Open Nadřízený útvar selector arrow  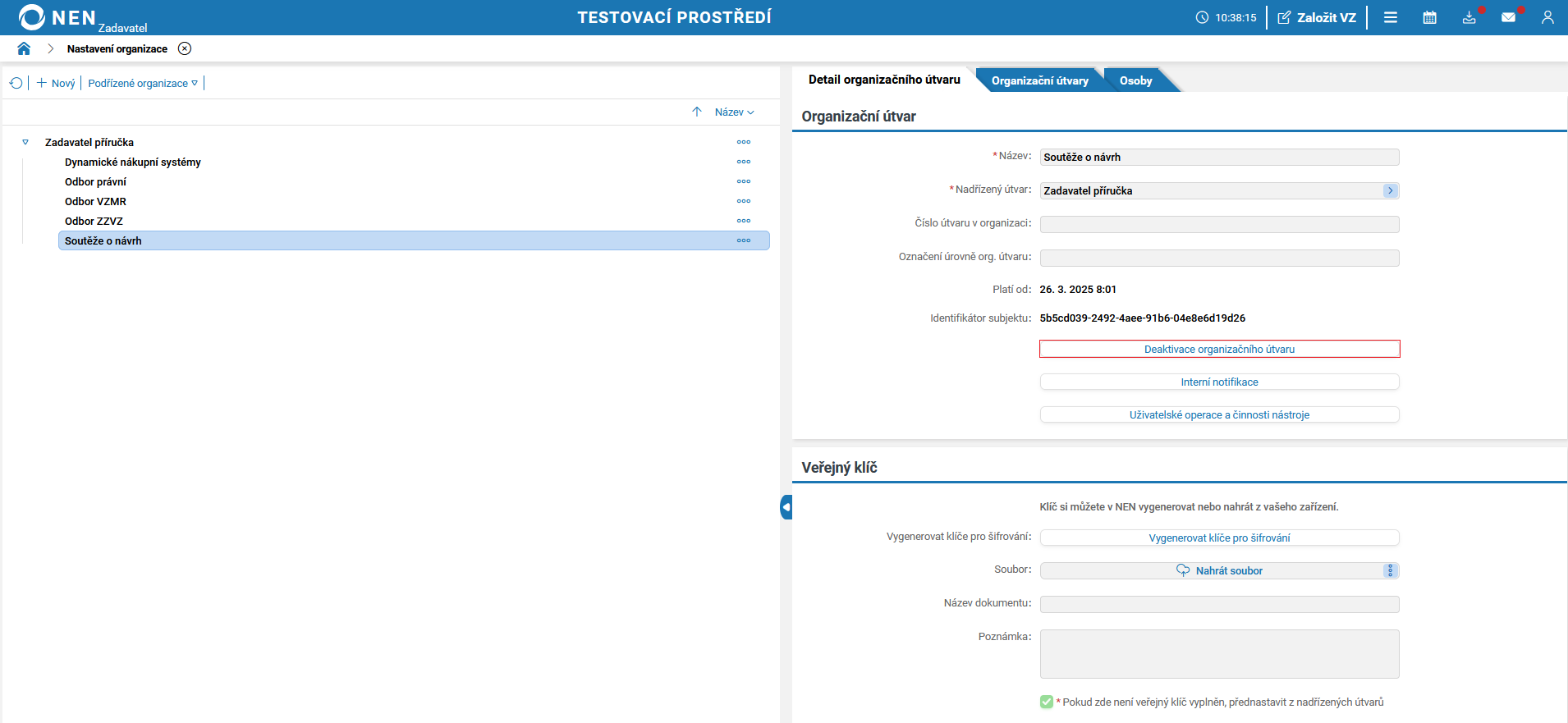pyautogui.click(x=1390, y=190)
